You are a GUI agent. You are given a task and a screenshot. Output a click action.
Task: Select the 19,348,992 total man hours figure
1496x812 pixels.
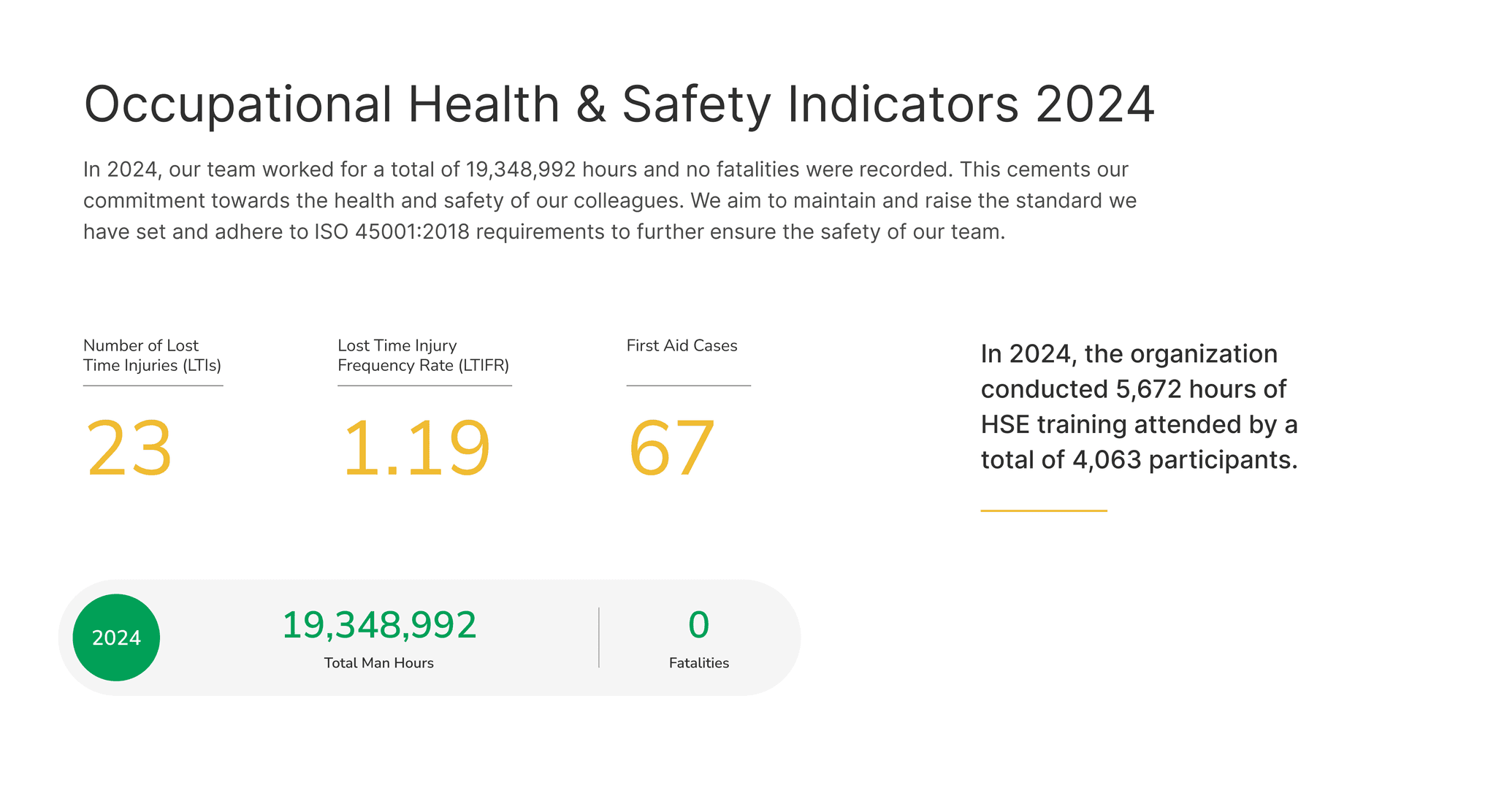point(379,625)
